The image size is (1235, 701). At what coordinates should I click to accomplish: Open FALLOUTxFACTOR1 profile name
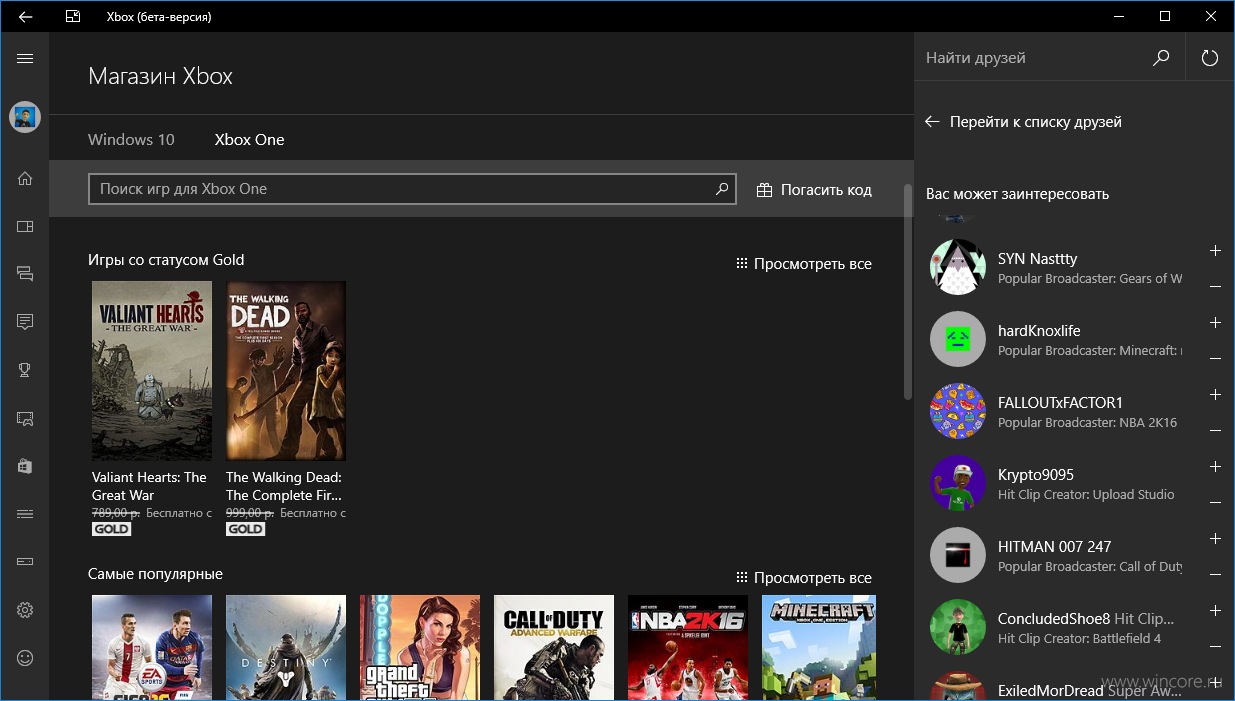click(x=1060, y=403)
